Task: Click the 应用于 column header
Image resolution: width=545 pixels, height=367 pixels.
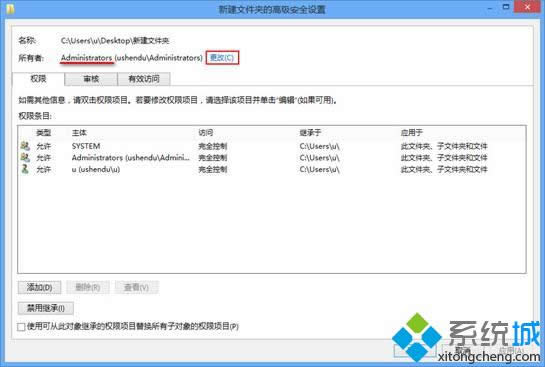Action: [412, 133]
